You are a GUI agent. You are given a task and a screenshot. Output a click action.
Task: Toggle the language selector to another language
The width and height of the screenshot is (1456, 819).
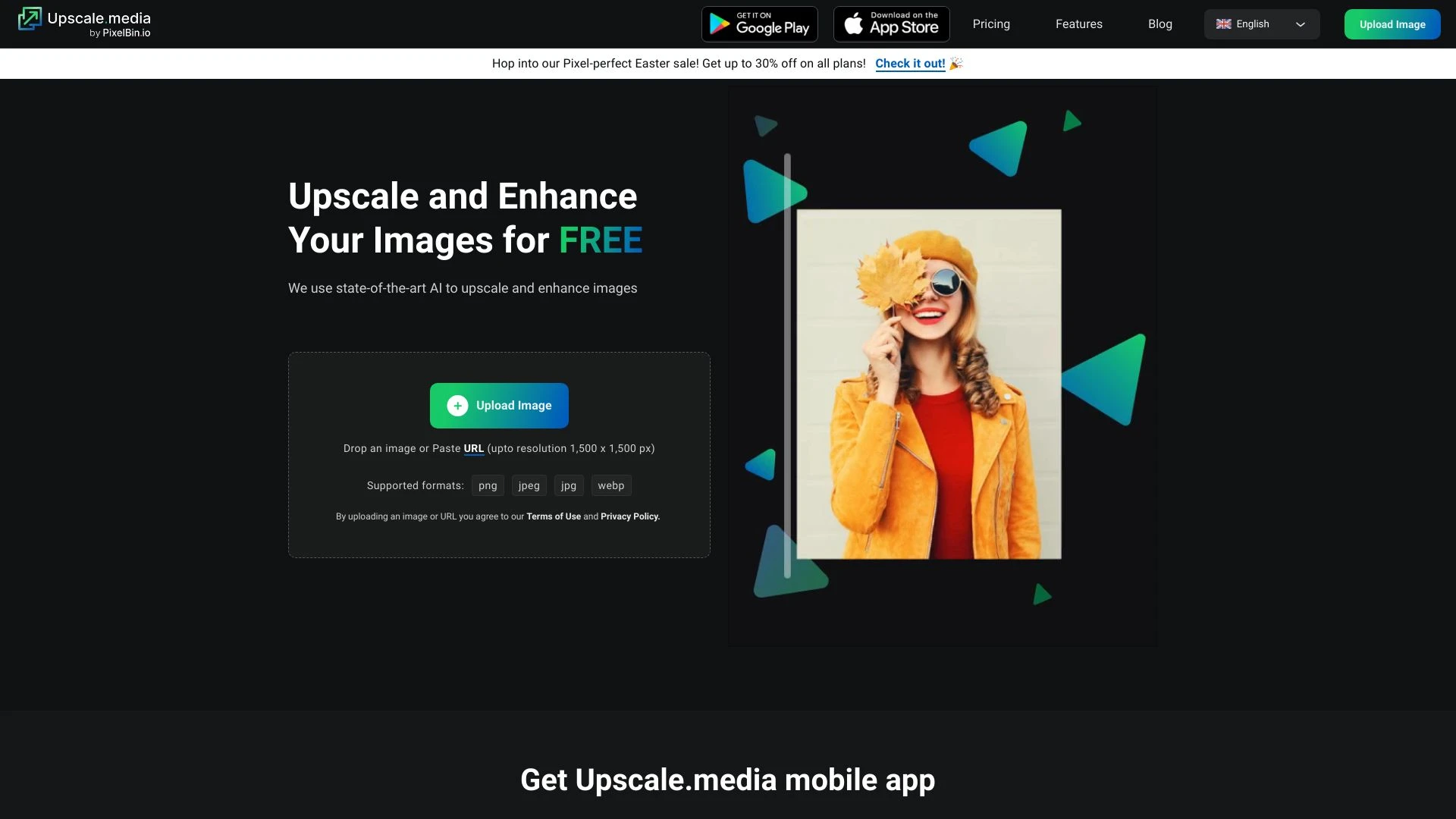[1261, 24]
